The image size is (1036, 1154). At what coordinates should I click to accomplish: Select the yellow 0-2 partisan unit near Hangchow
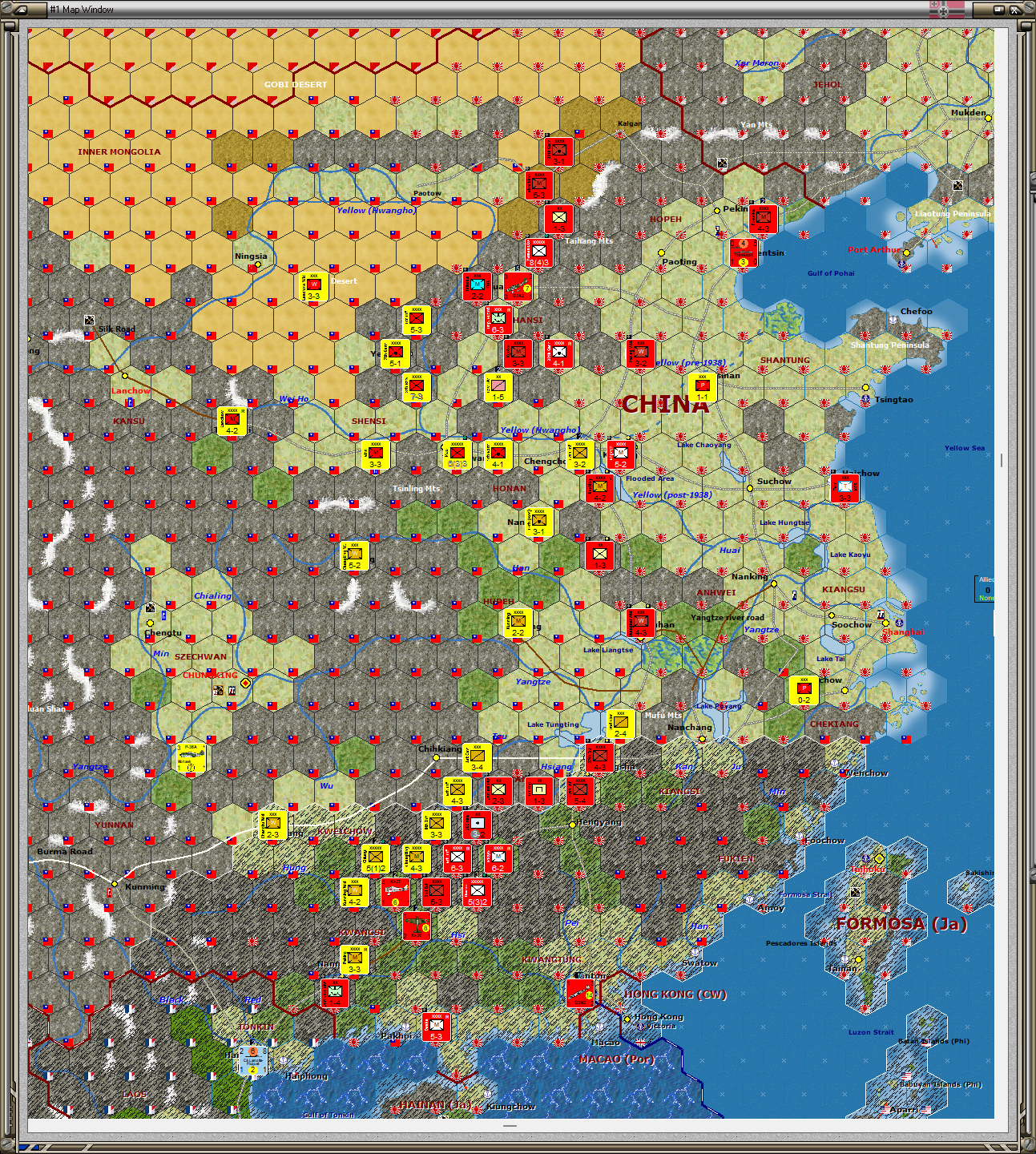tap(804, 690)
